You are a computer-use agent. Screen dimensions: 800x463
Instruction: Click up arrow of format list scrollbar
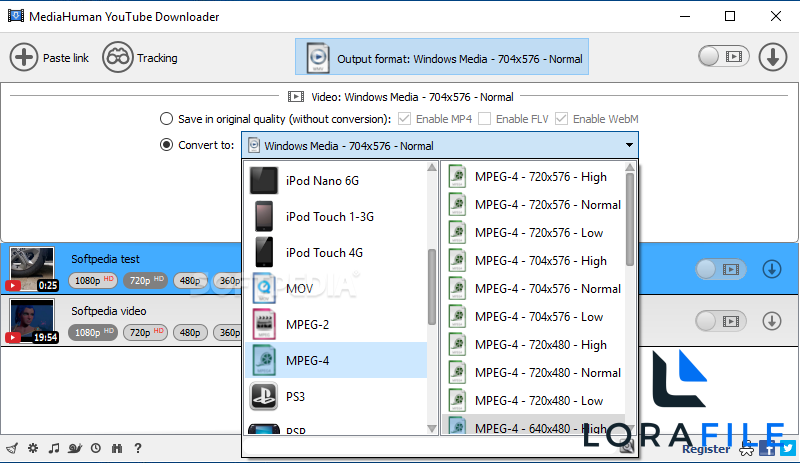[x=432, y=167]
